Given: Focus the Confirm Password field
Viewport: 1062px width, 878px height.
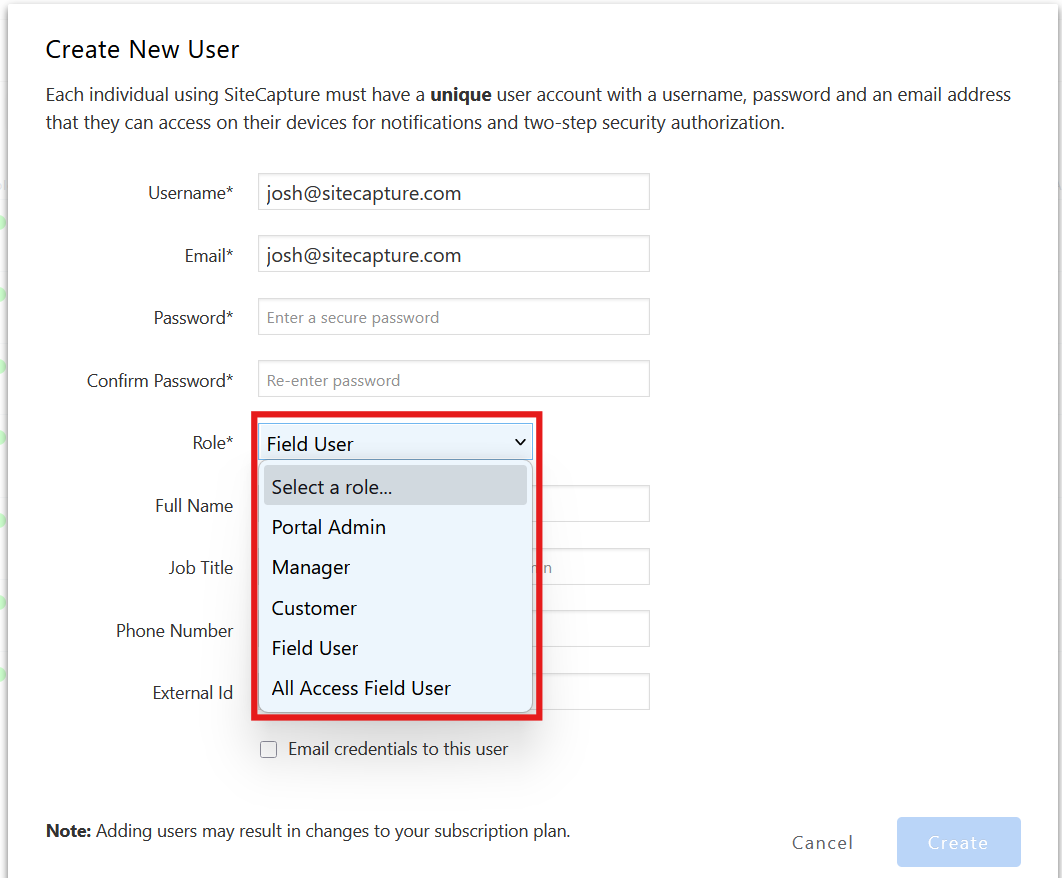Looking at the screenshot, I should (453, 379).
